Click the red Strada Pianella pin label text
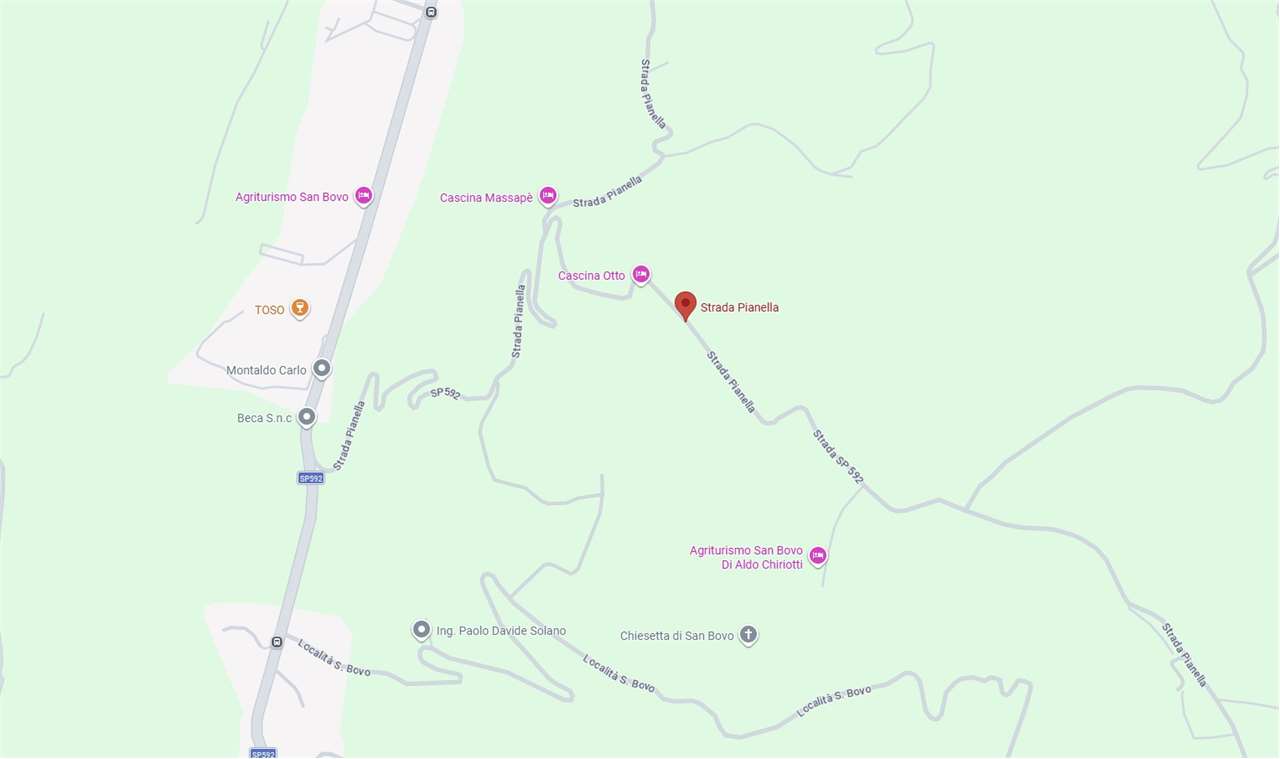1280x759 pixels. point(740,308)
